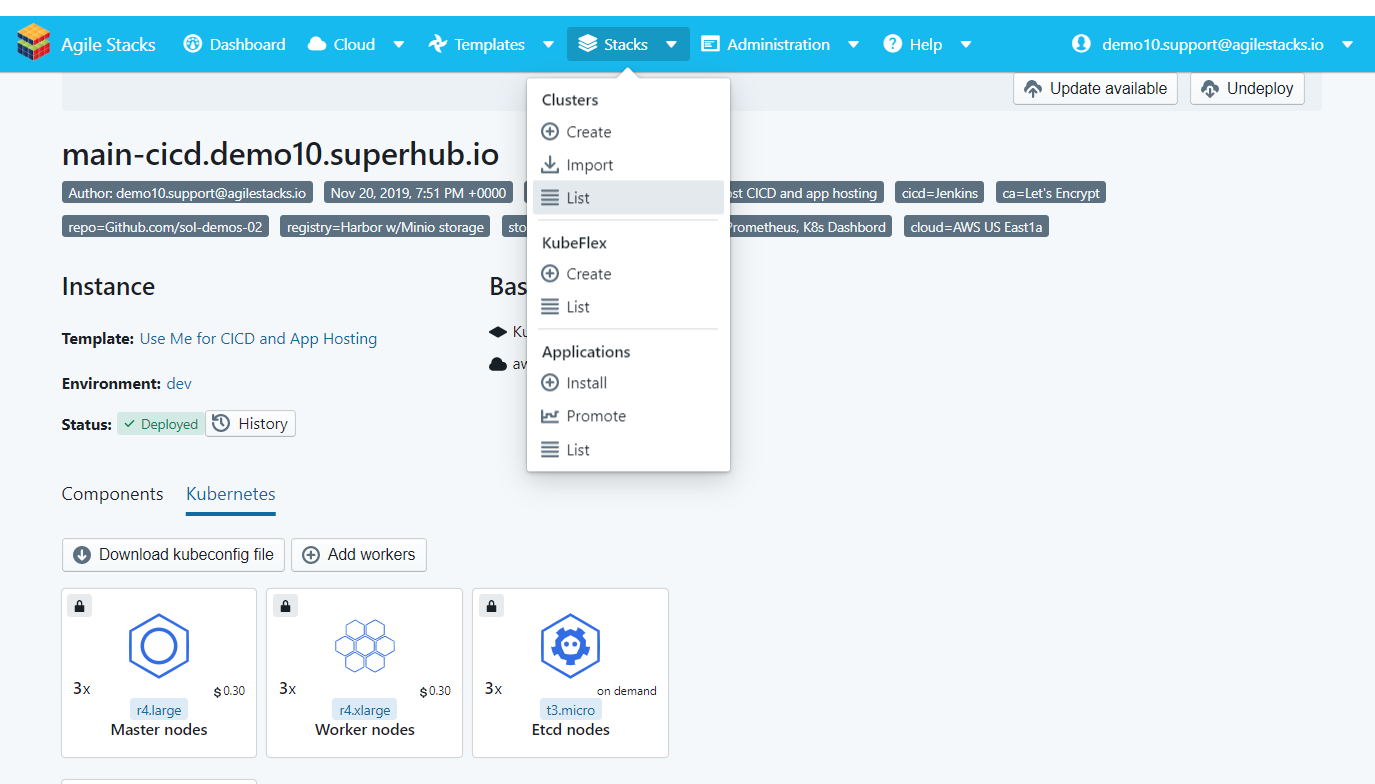
Task: Click the t3.micro instance type tag
Action: 570,710
